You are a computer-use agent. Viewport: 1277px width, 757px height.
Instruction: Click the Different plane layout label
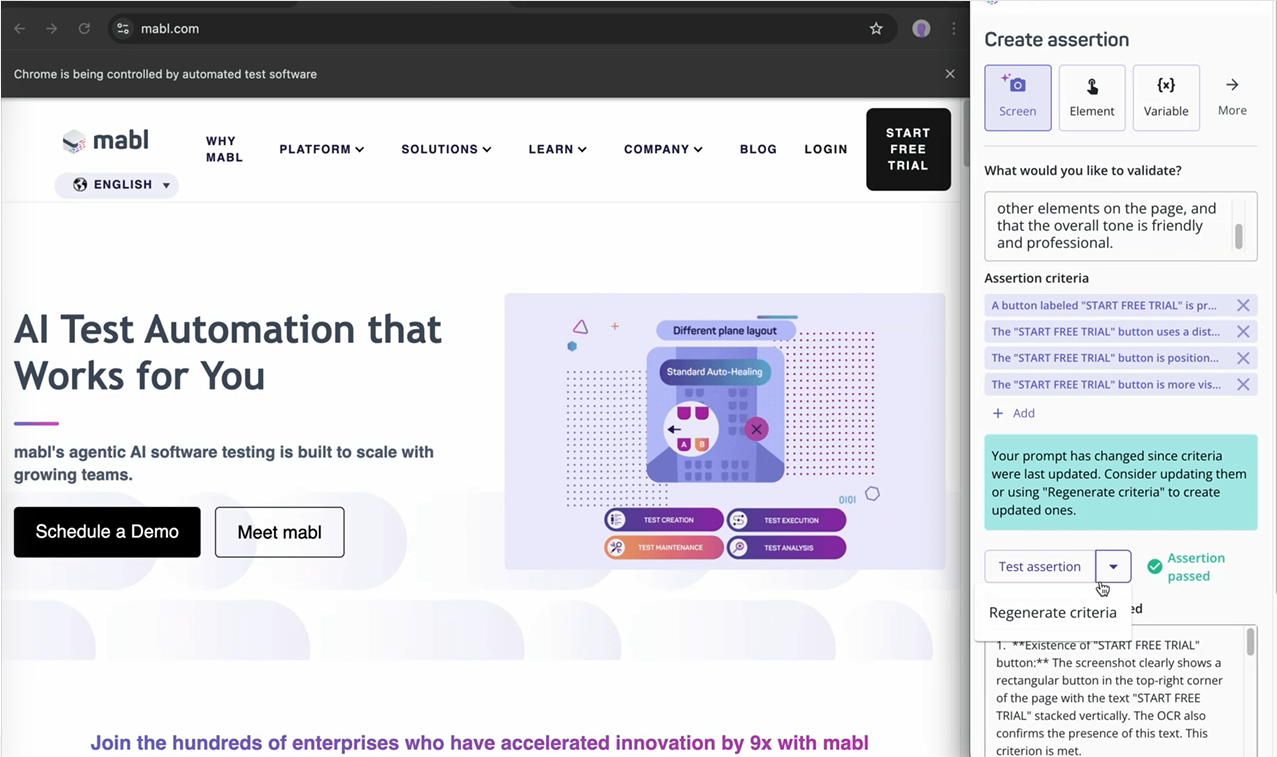725,331
